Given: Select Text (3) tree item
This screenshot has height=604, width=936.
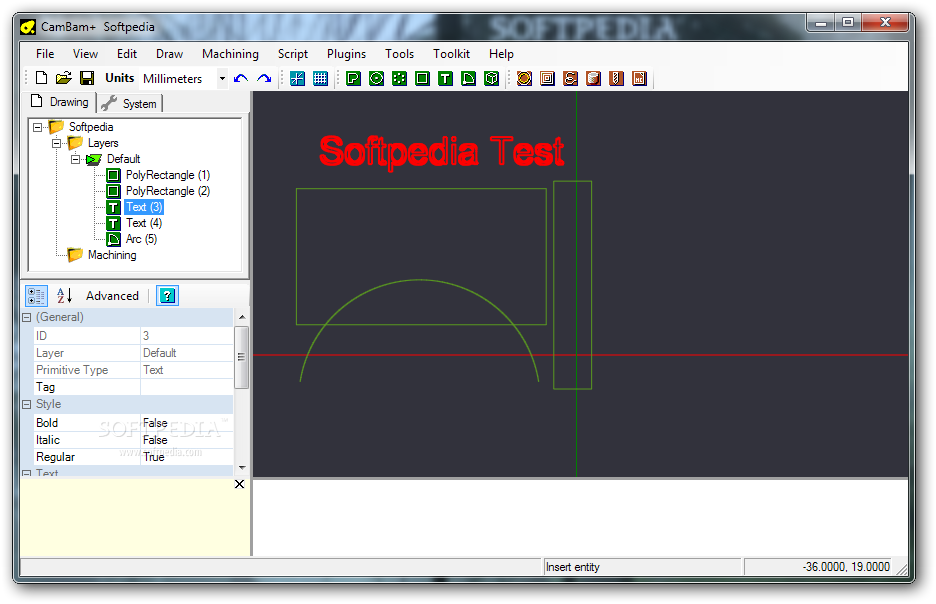Looking at the screenshot, I should [x=144, y=207].
